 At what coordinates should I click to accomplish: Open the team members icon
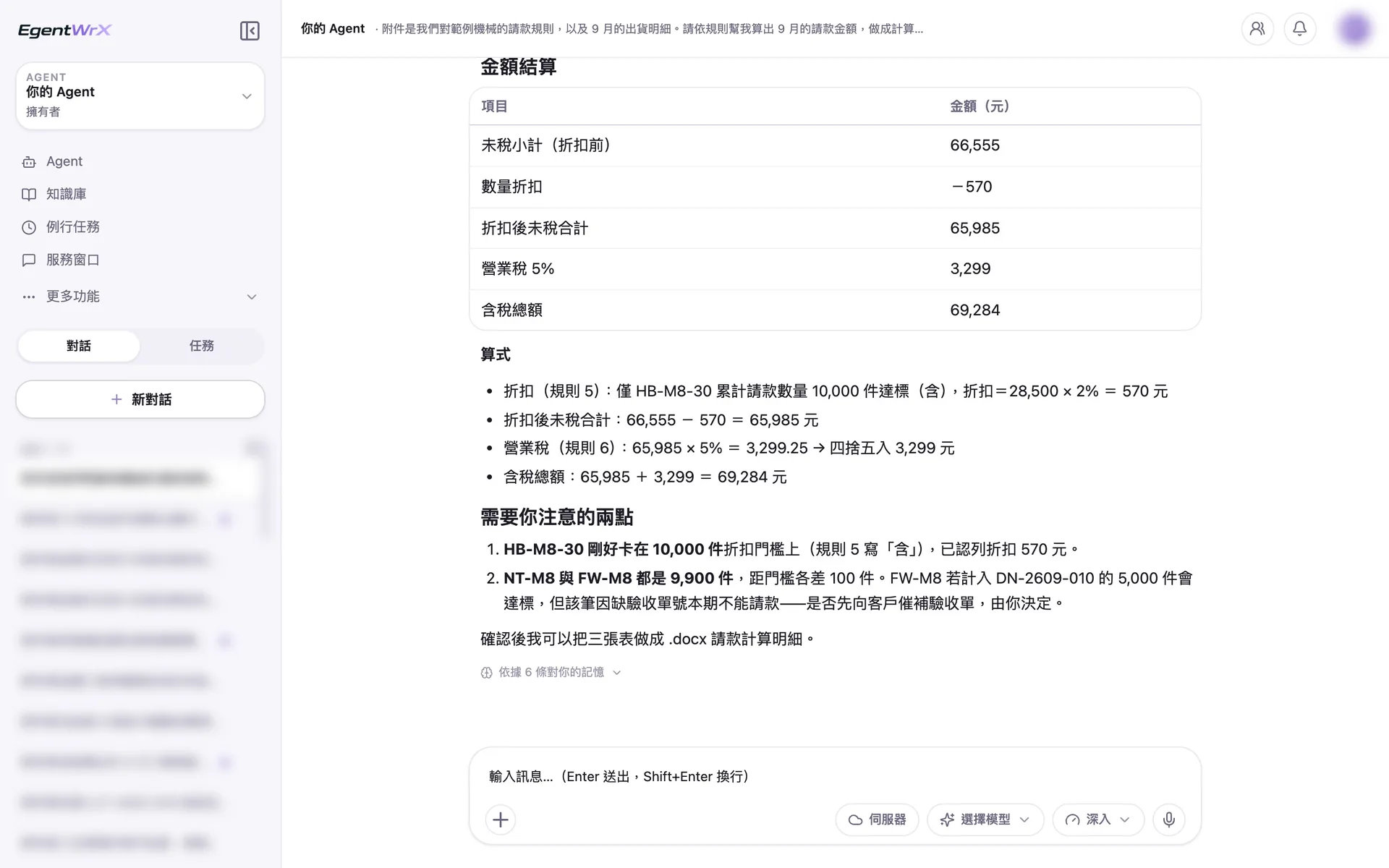[x=1257, y=29]
